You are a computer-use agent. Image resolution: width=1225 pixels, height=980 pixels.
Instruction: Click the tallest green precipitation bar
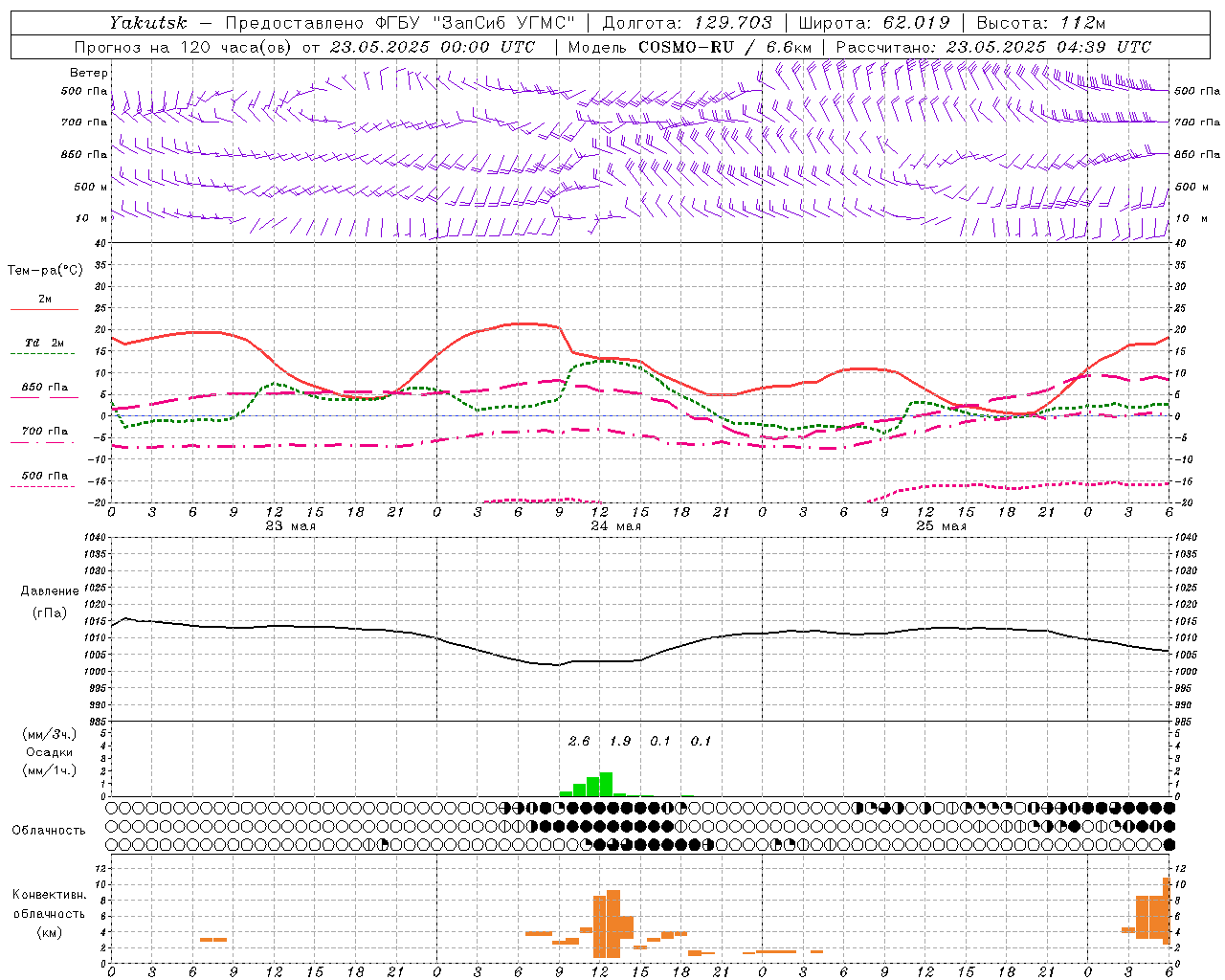tap(606, 784)
